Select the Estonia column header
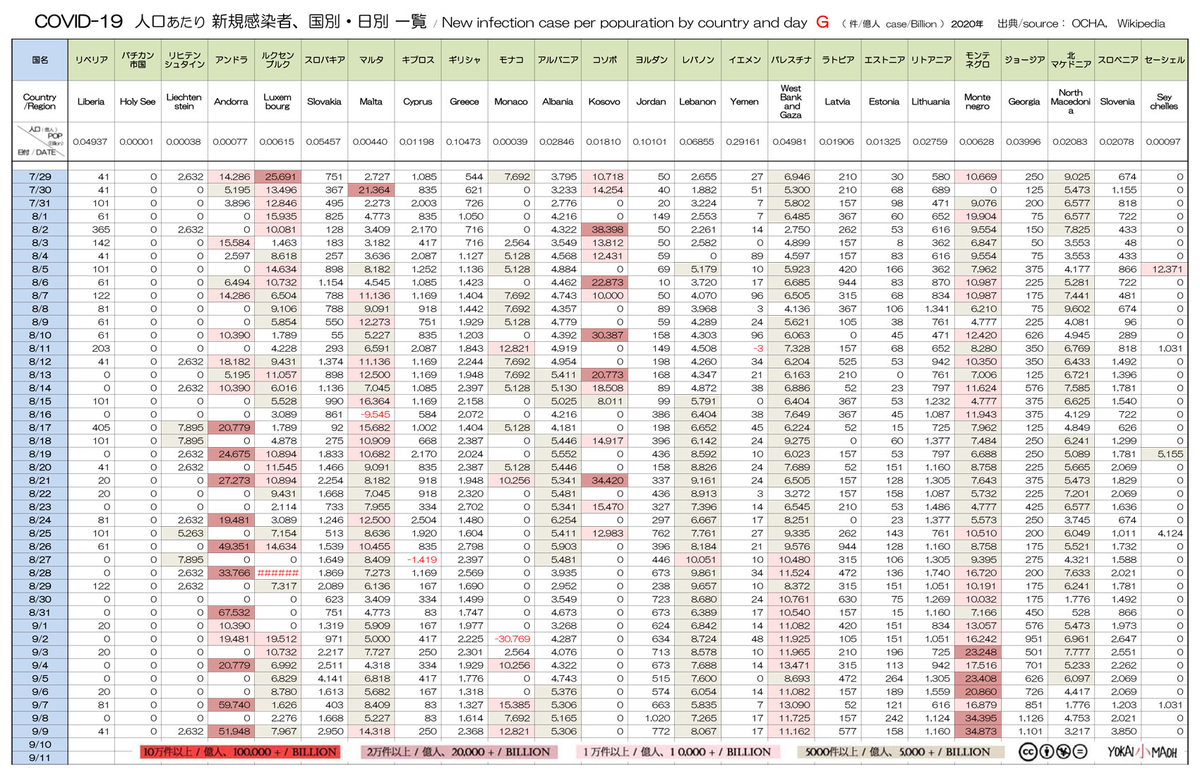 point(883,100)
